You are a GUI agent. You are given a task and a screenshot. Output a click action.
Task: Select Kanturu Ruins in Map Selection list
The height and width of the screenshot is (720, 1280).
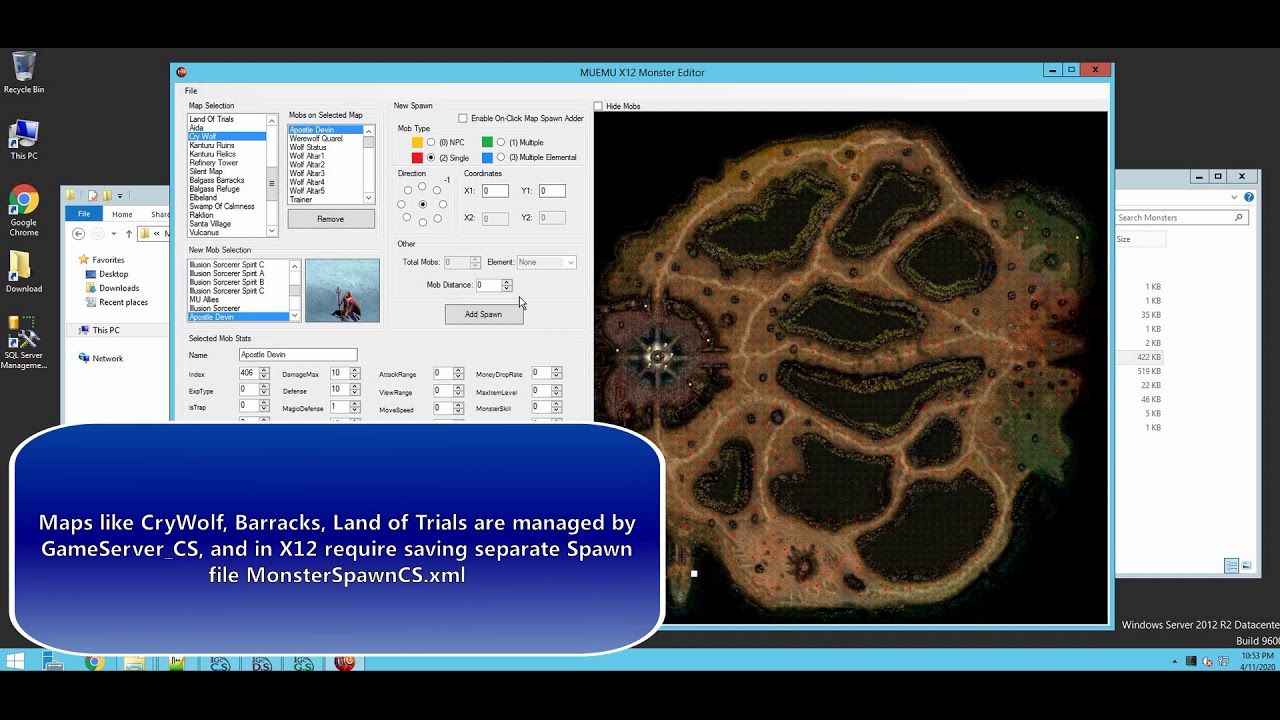coord(212,145)
